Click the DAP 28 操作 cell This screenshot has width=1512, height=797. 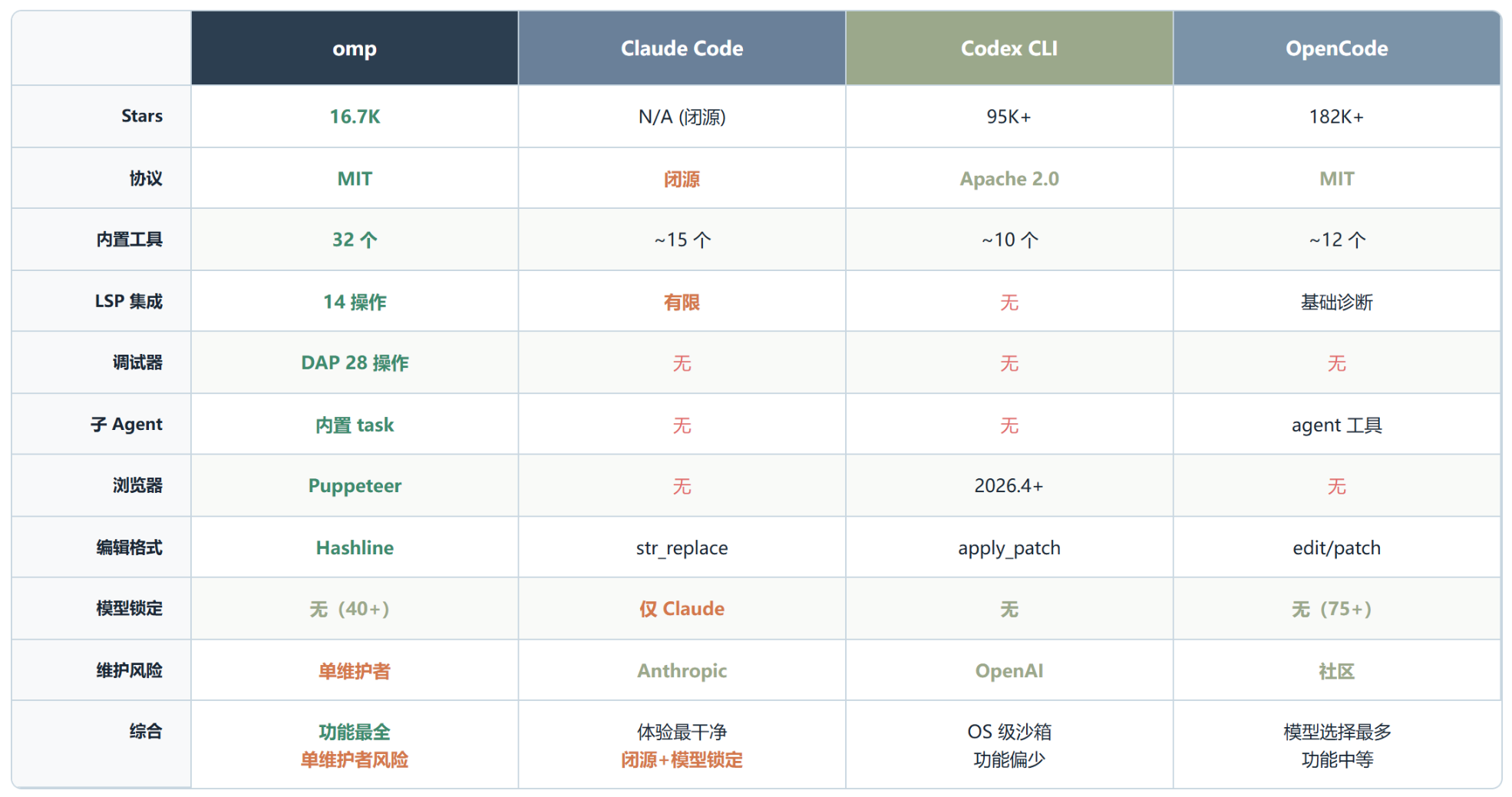(355, 362)
